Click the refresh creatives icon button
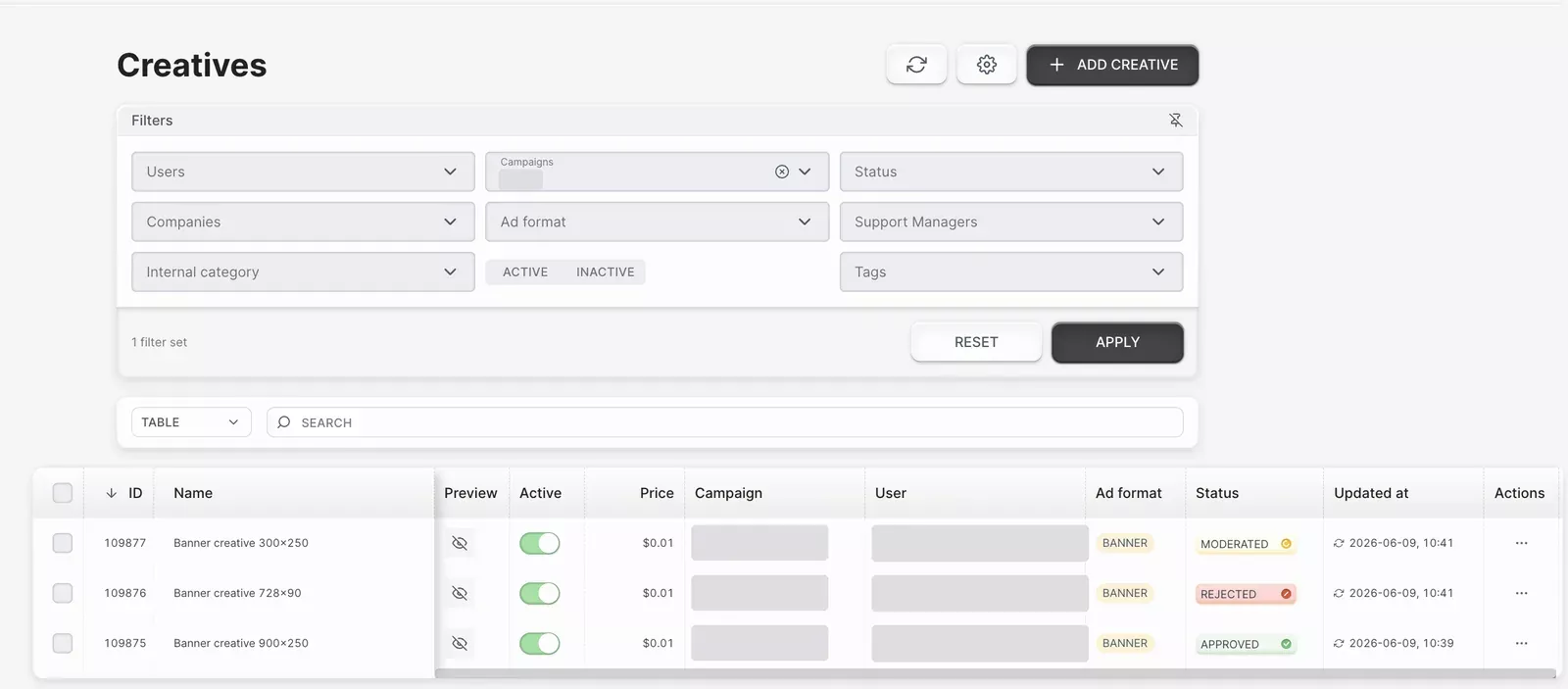The image size is (1568, 689). pyautogui.click(x=916, y=65)
